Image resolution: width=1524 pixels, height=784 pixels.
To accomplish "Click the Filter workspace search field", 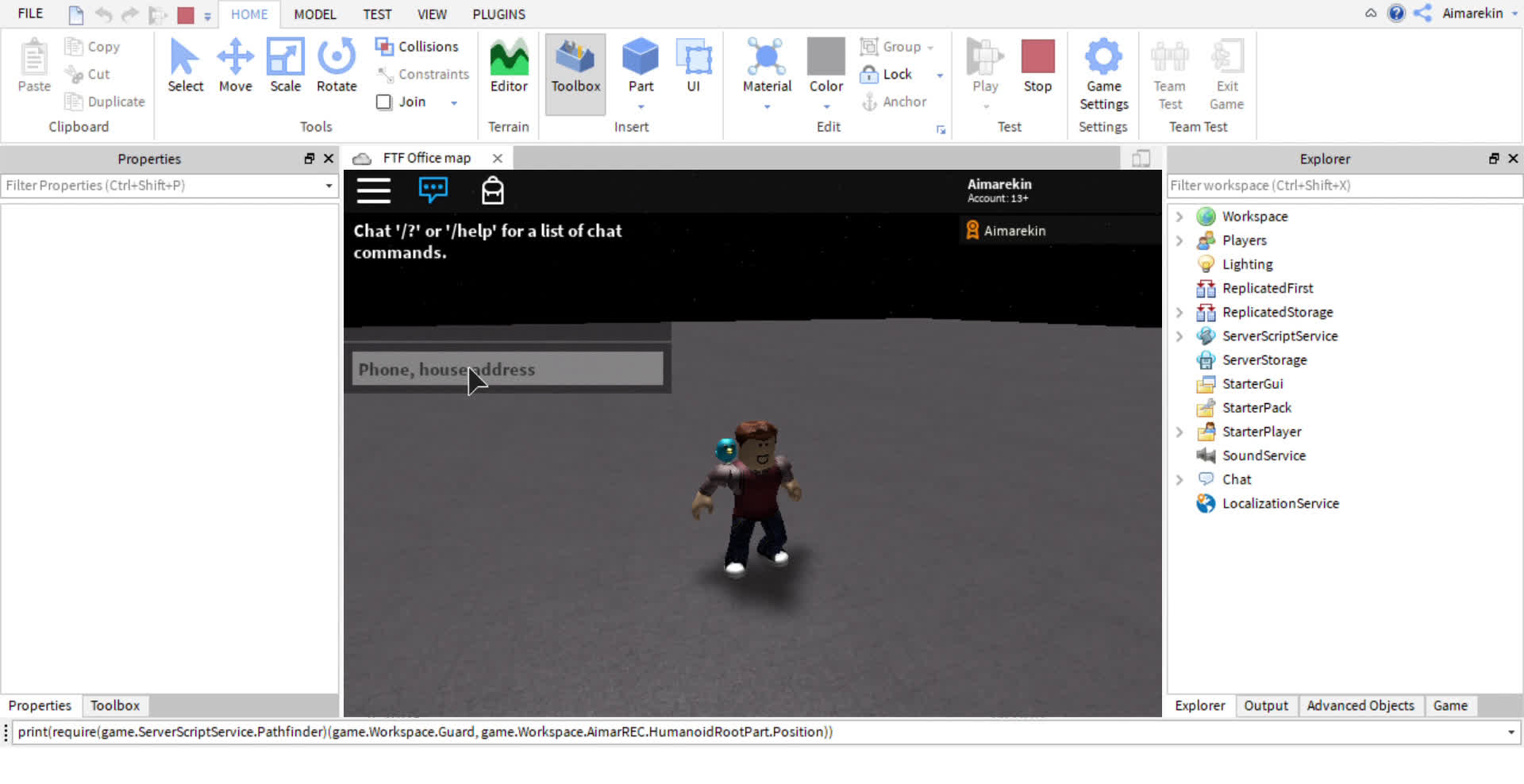I will click(1344, 186).
